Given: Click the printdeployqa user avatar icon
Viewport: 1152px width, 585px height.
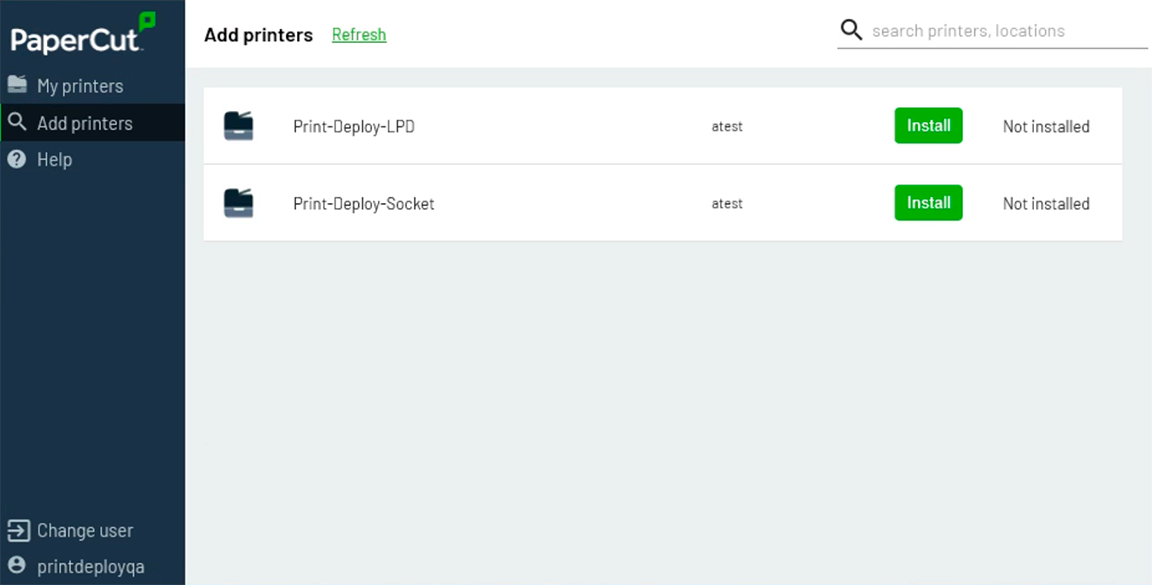Looking at the screenshot, I should point(17,565).
